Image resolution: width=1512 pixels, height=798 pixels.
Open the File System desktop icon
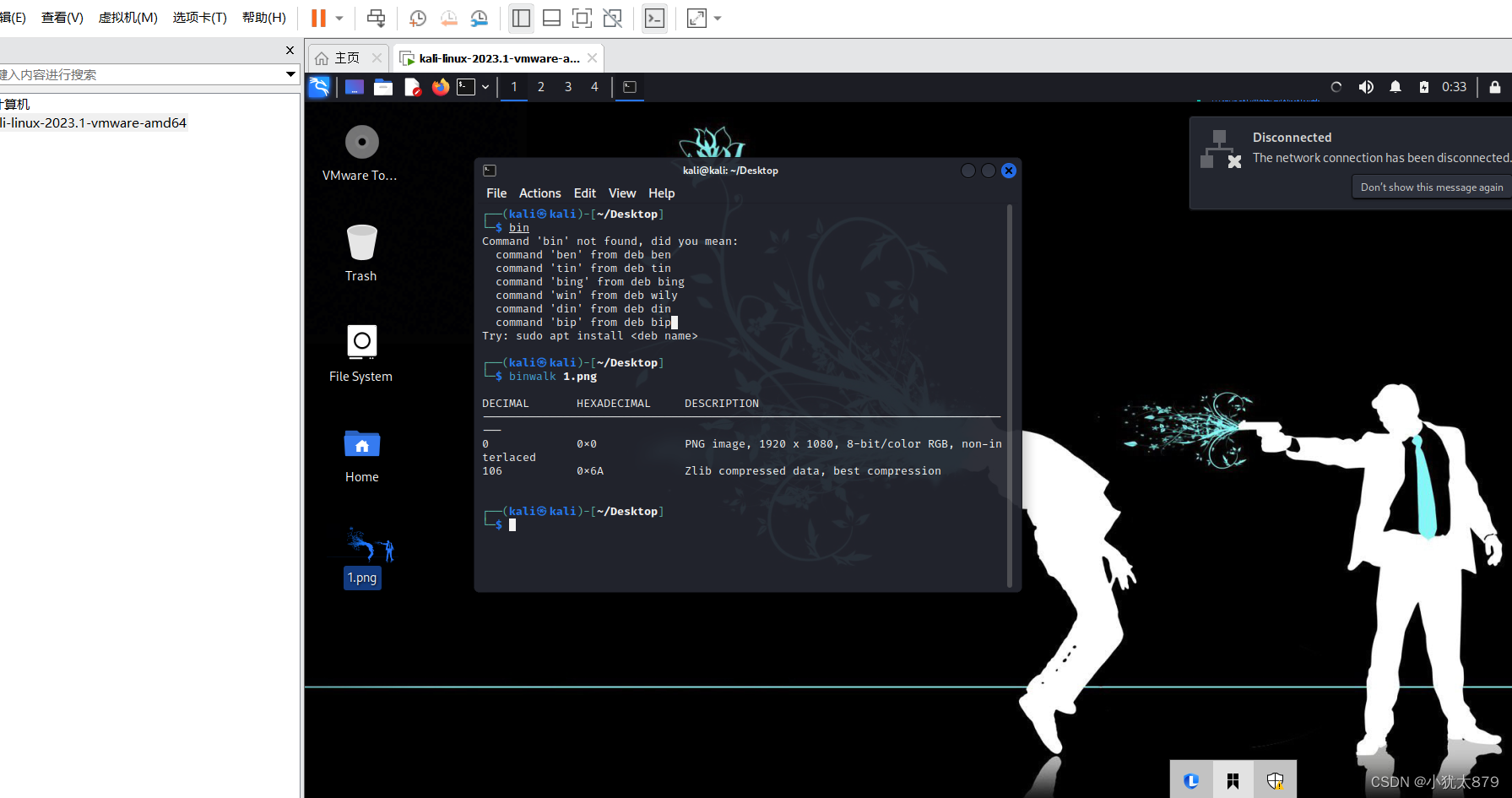click(x=361, y=354)
